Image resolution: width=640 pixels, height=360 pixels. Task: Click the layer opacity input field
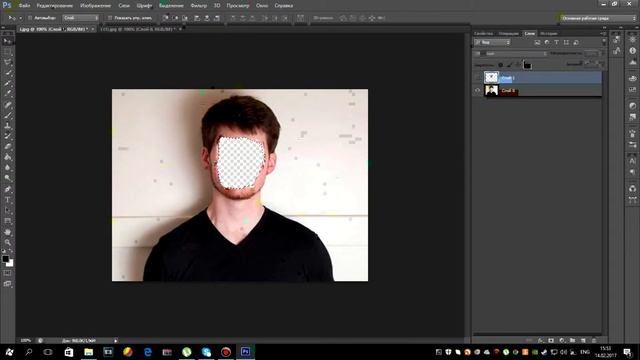[591, 53]
